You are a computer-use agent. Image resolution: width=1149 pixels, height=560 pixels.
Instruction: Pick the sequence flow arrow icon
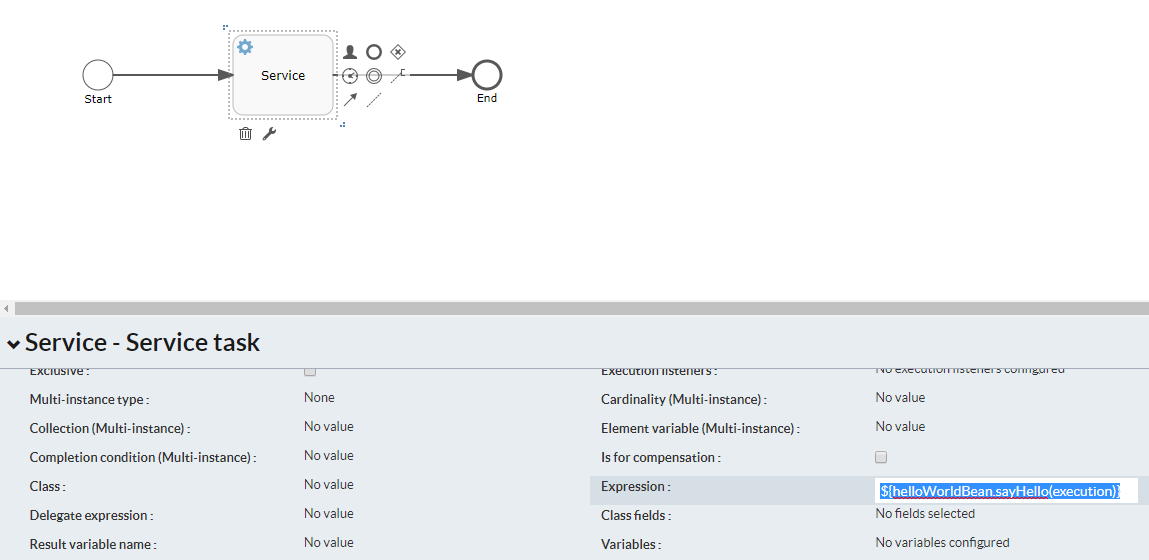click(350, 100)
